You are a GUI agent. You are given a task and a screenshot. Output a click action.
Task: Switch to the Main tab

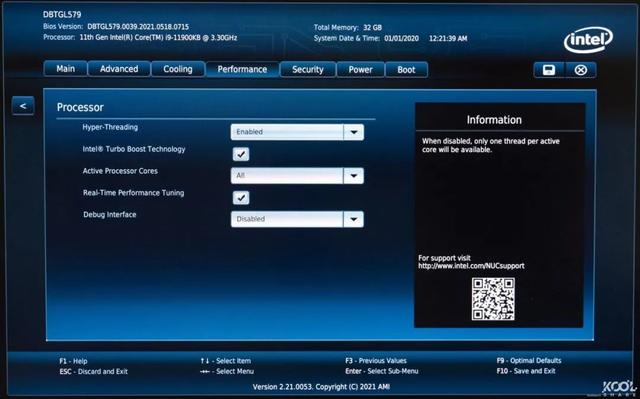pos(65,69)
